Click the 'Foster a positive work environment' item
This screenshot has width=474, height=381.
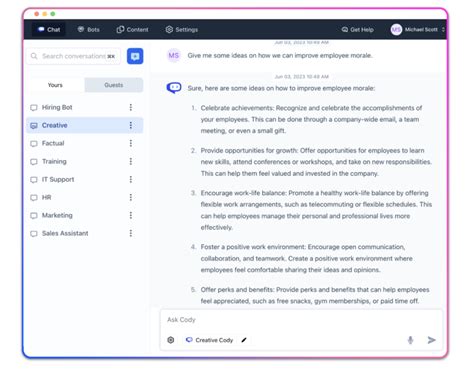[x=306, y=258]
